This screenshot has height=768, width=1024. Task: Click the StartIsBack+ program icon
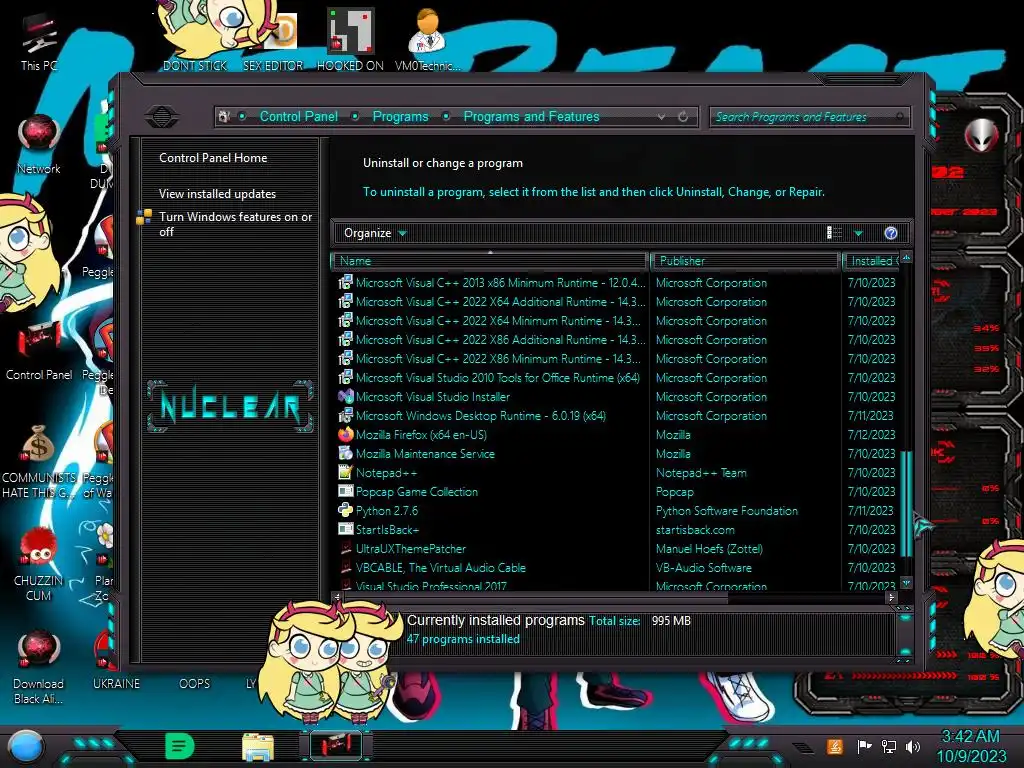345,529
